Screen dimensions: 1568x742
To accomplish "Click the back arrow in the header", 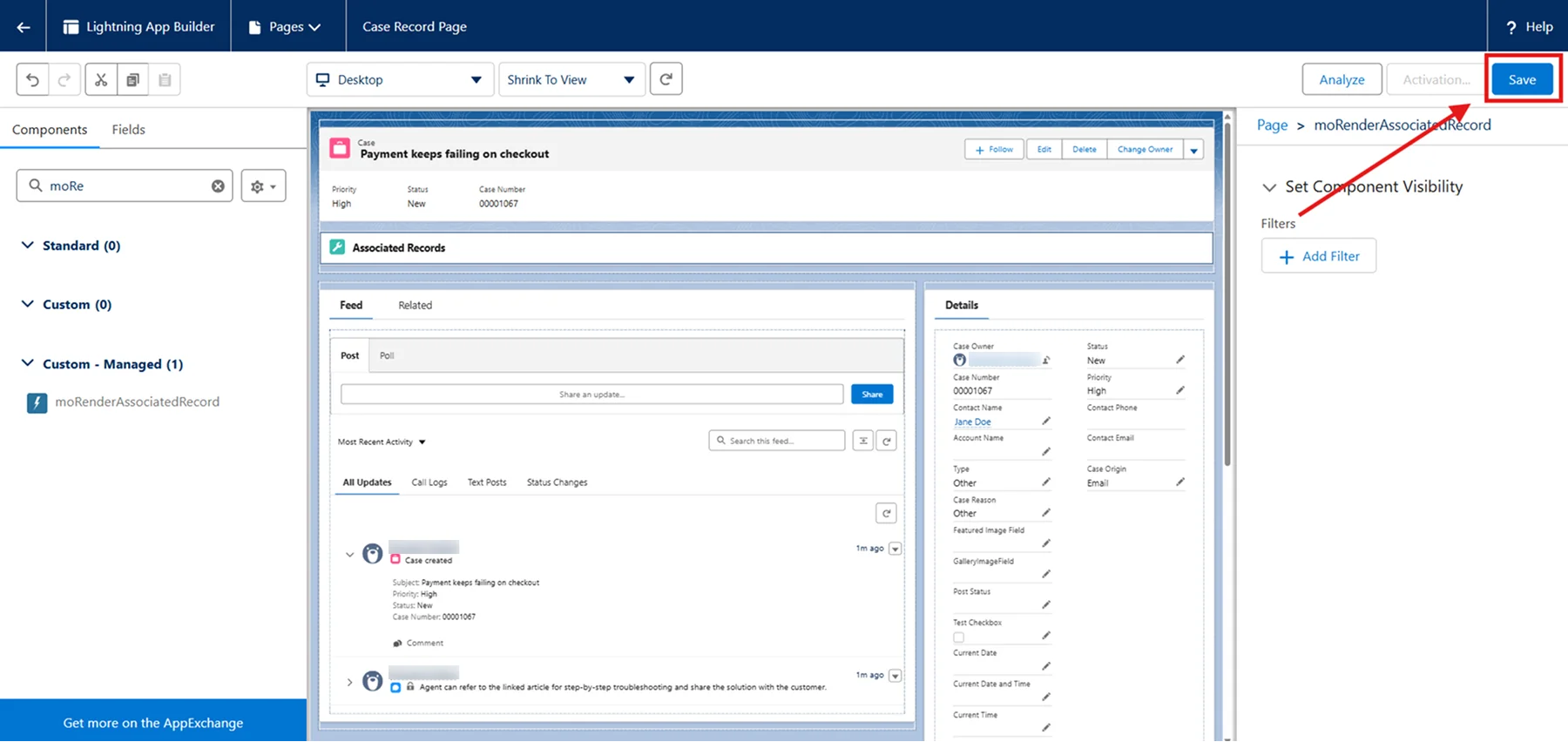I will coord(24,27).
